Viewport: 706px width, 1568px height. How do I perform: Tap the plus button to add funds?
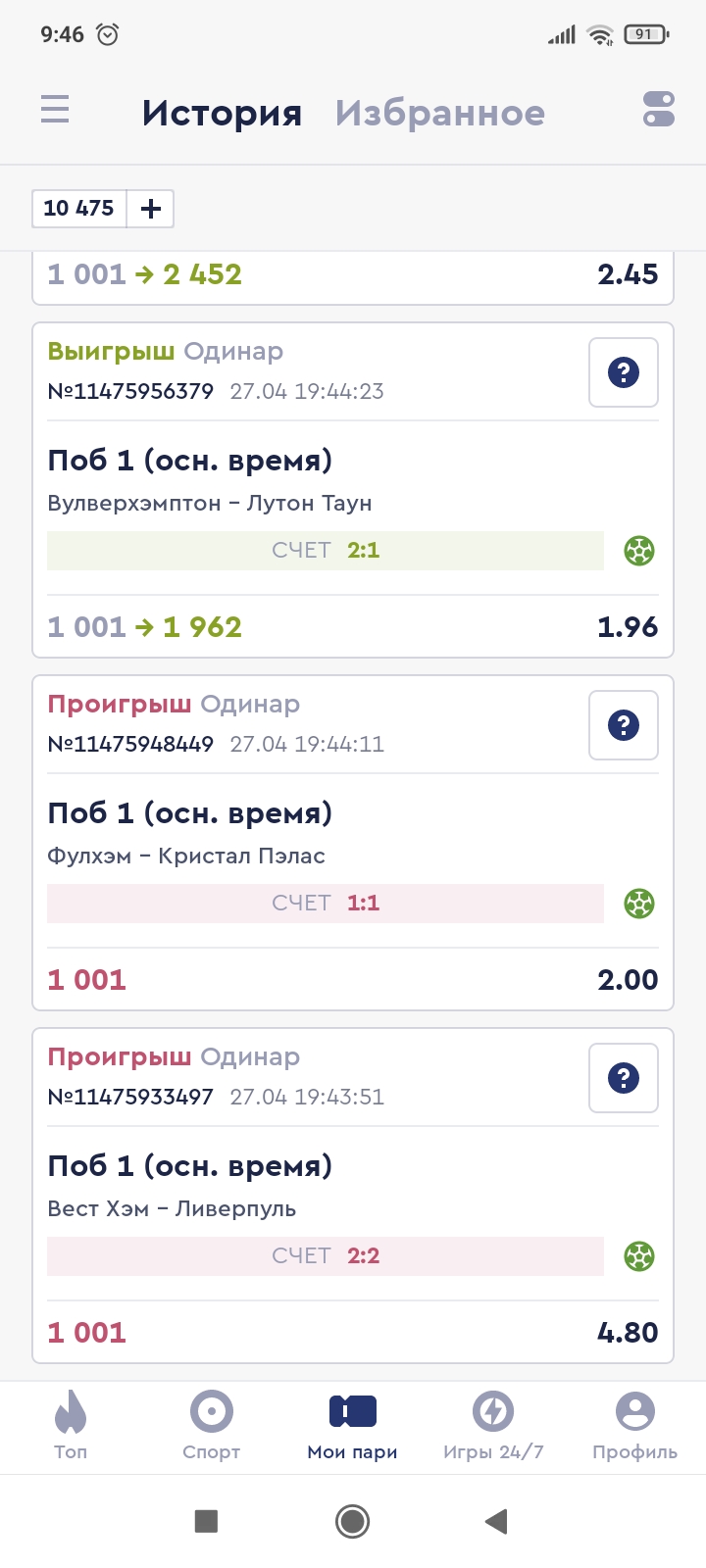[x=151, y=209]
